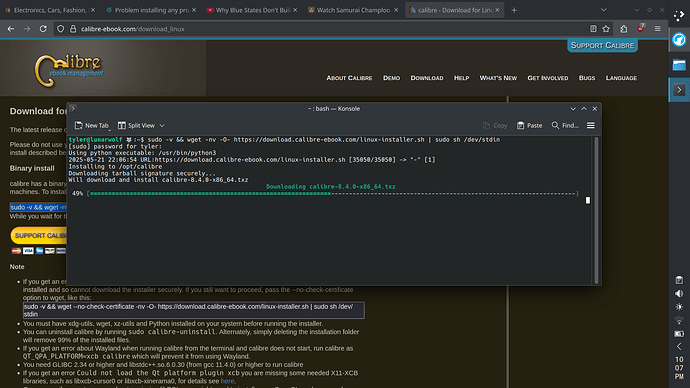Open the clock showing 10 07 PM
This screenshot has width=690, height=388.
[679, 368]
